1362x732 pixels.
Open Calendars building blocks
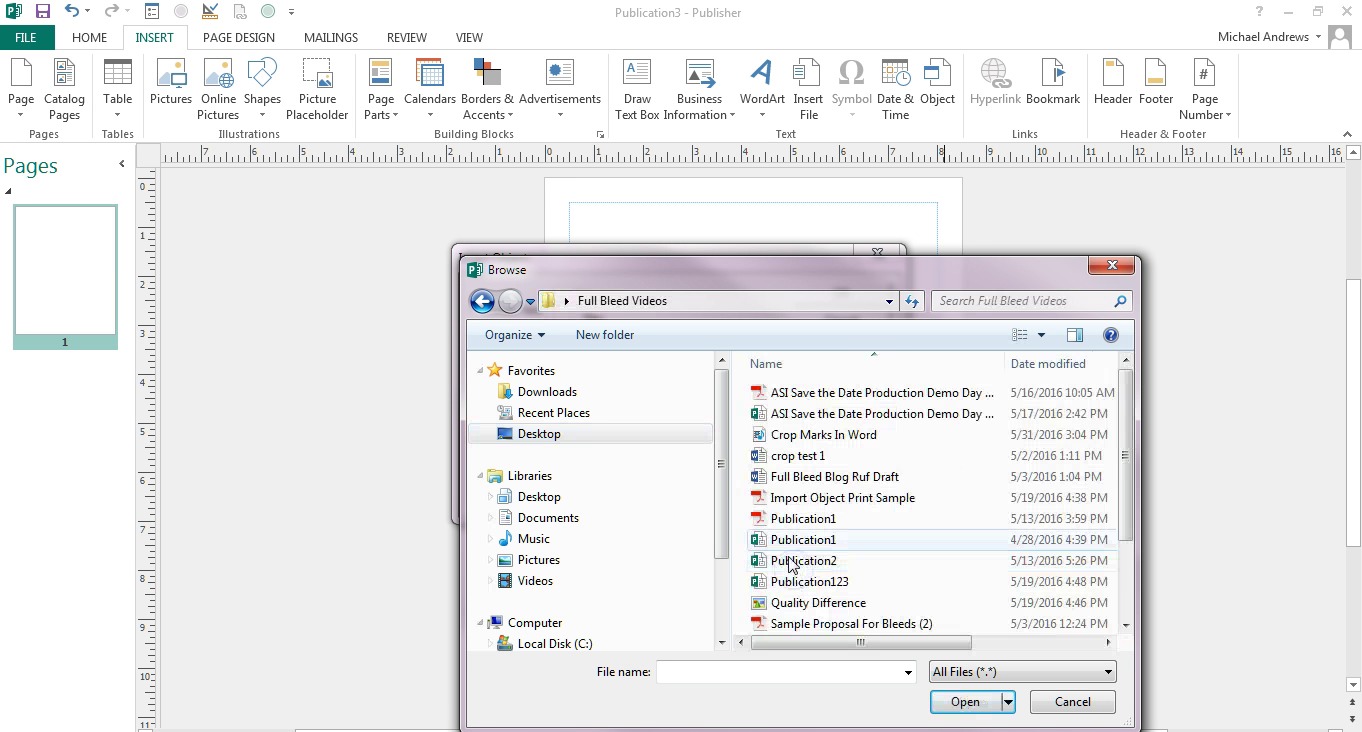click(x=430, y=90)
